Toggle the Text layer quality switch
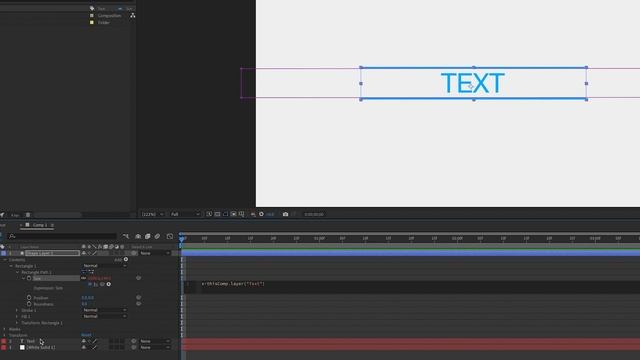Screen dimensions: 640x360 94,341
